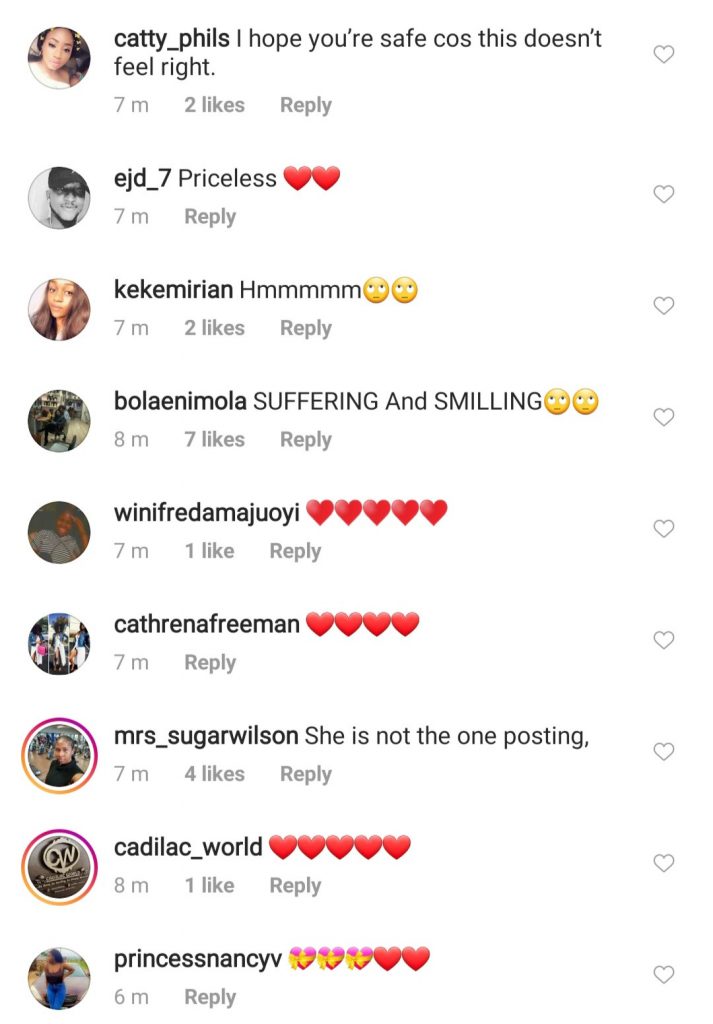
Task: Open ejd_7's profile picture
Action: click(59, 197)
